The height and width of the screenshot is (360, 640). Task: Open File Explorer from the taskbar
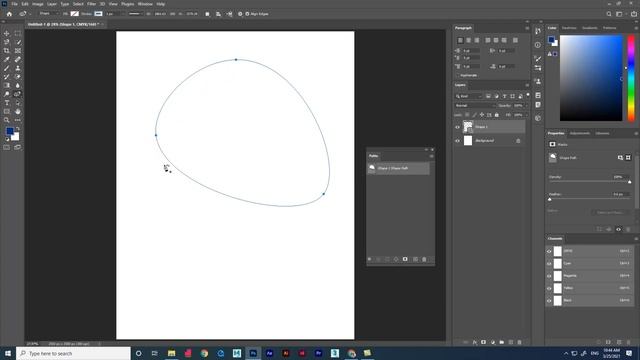pos(171,353)
